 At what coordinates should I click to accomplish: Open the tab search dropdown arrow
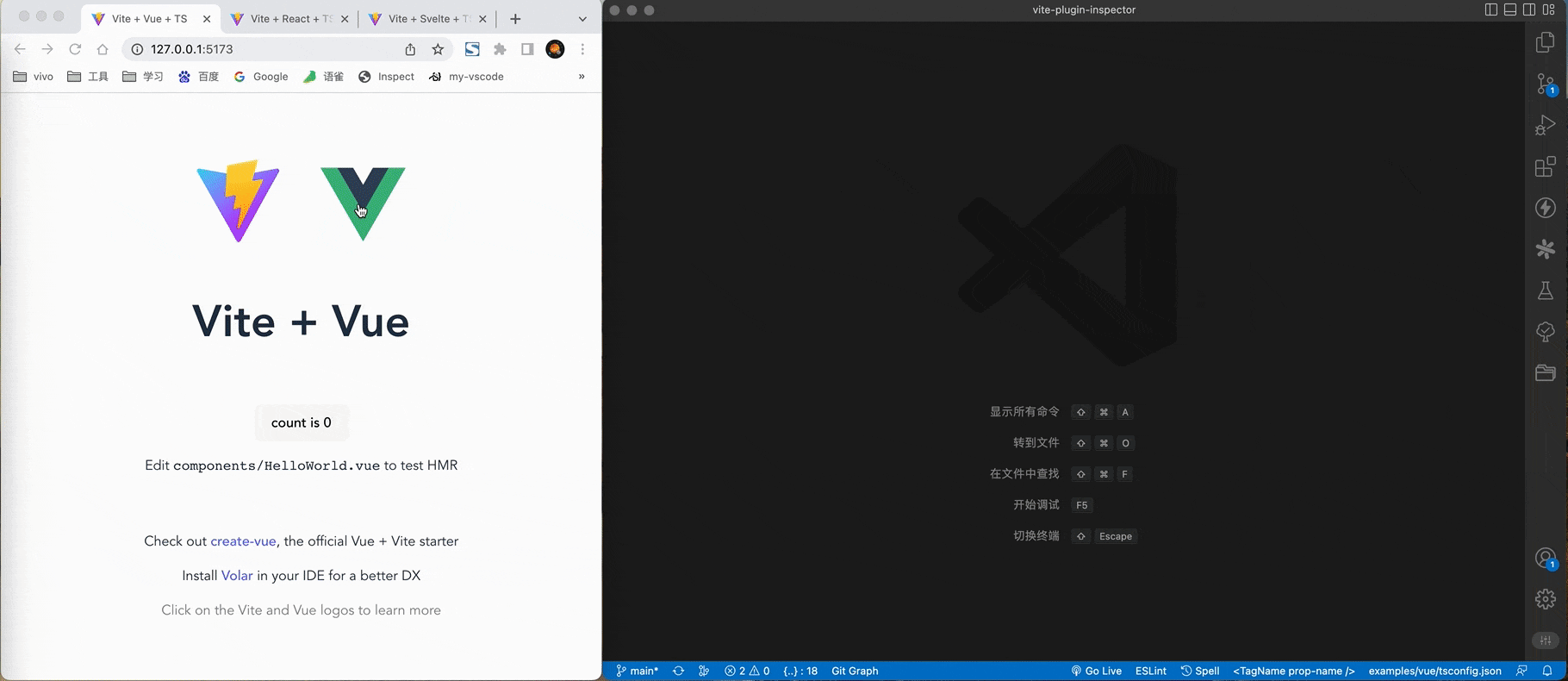click(x=582, y=19)
